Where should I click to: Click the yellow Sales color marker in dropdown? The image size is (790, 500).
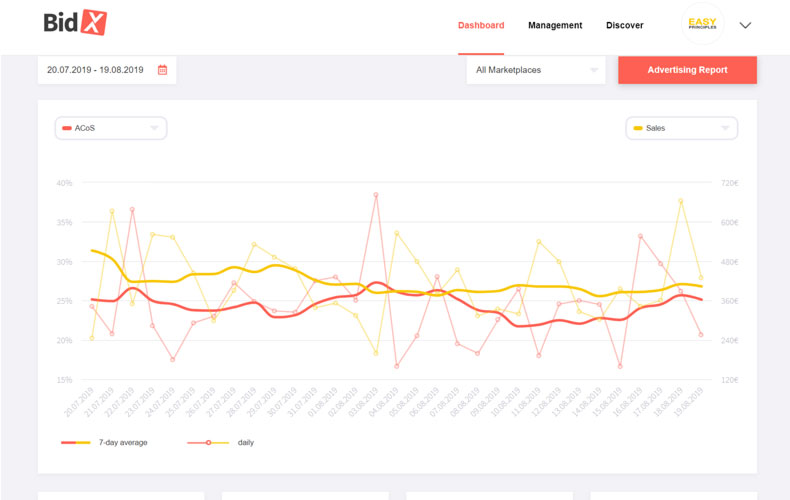(x=638, y=128)
